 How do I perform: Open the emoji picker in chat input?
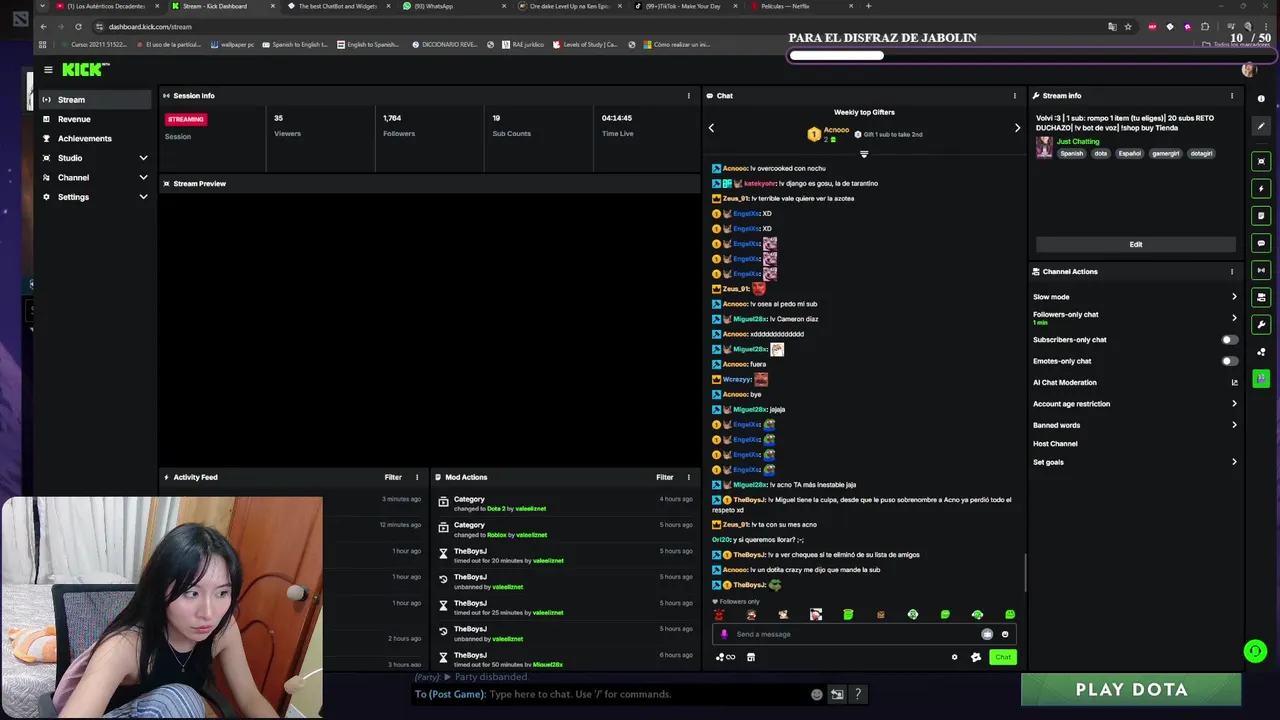pos(1005,634)
